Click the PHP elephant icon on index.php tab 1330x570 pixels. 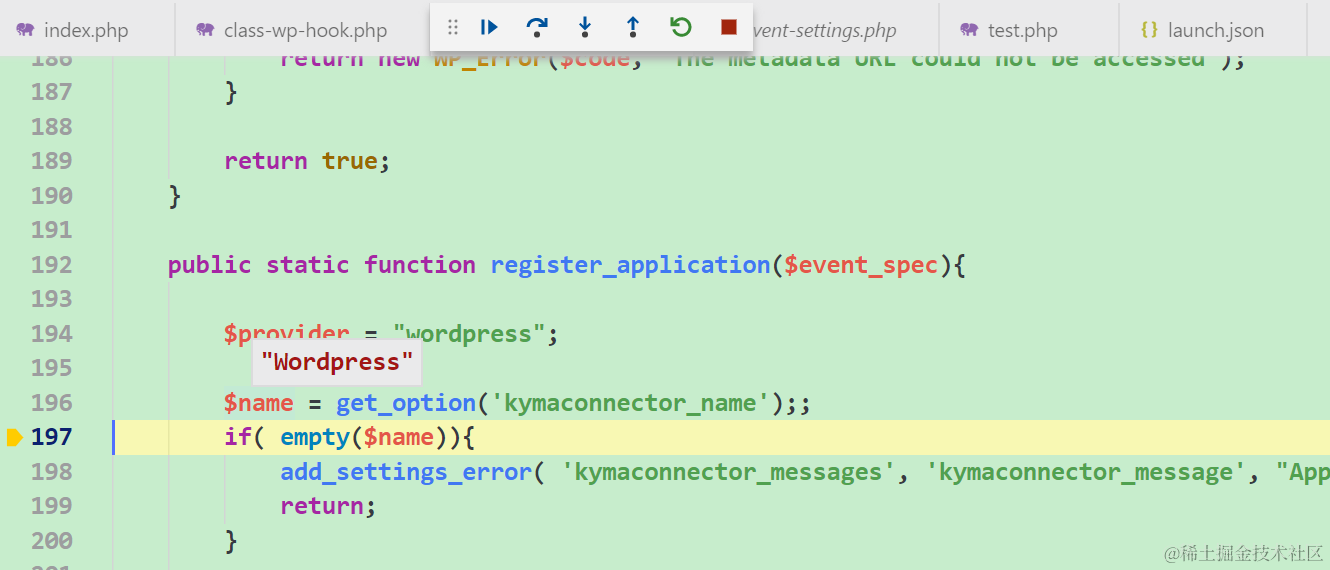pos(25,30)
